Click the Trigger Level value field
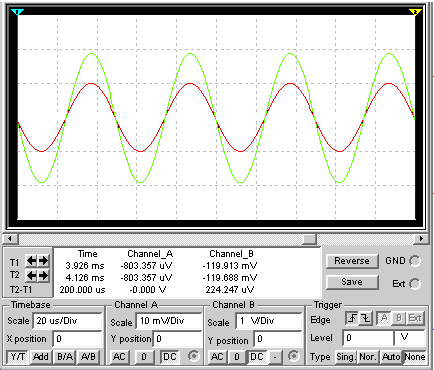 pos(368,338)
